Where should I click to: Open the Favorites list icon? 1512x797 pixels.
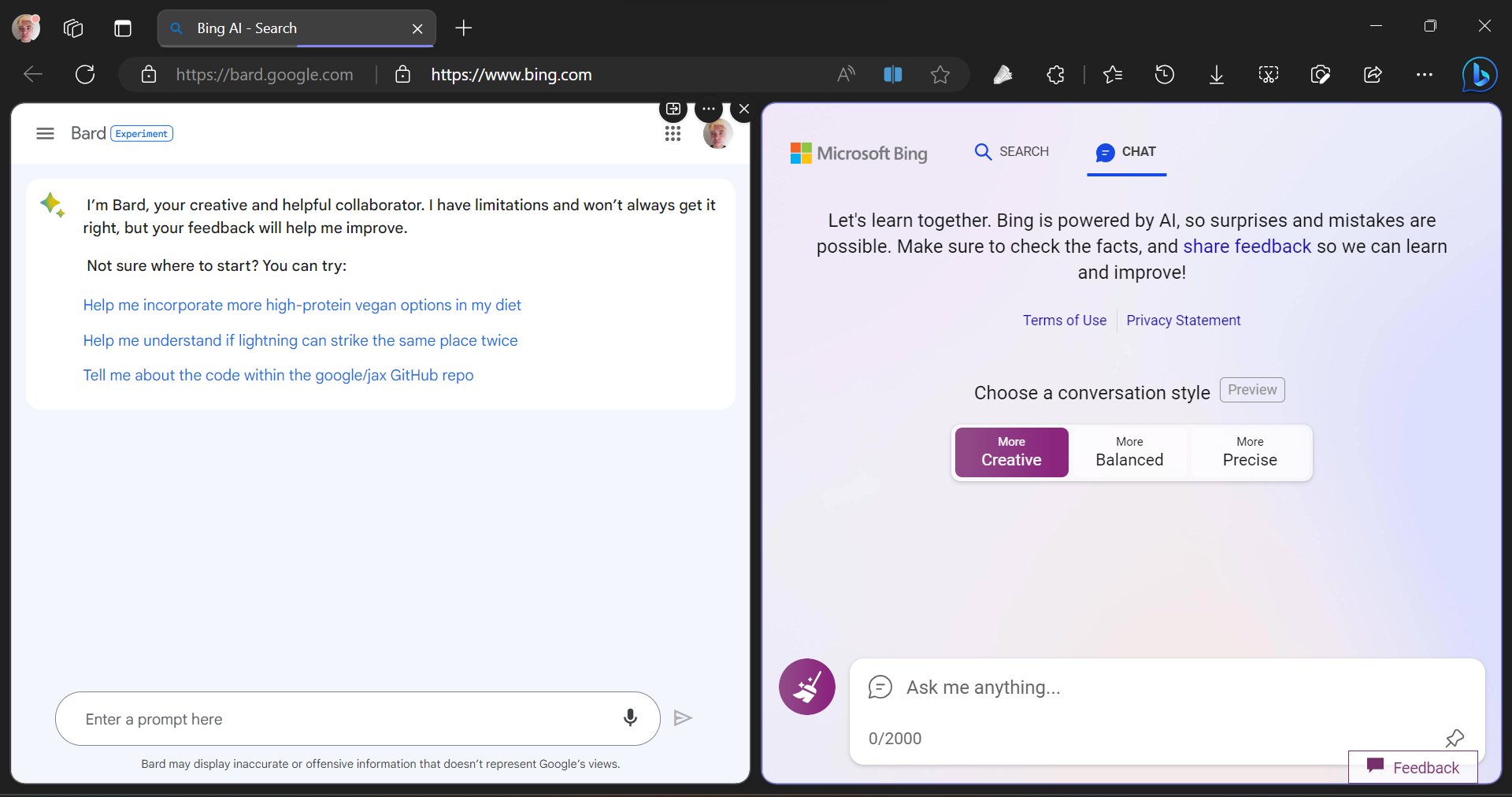point(1113,75)
